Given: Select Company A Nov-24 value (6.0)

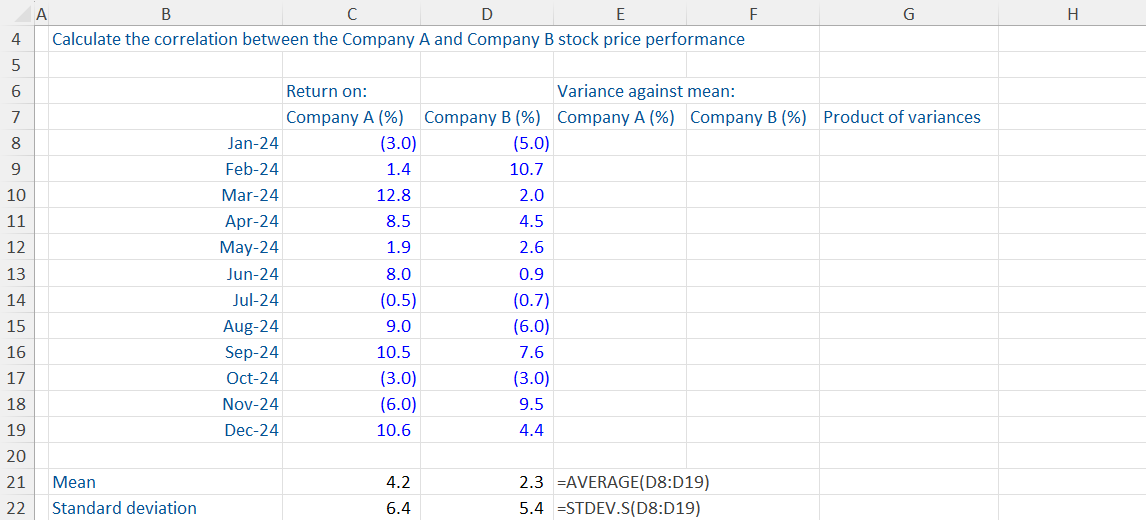Looking at the screenshot, I should (352, 404).
